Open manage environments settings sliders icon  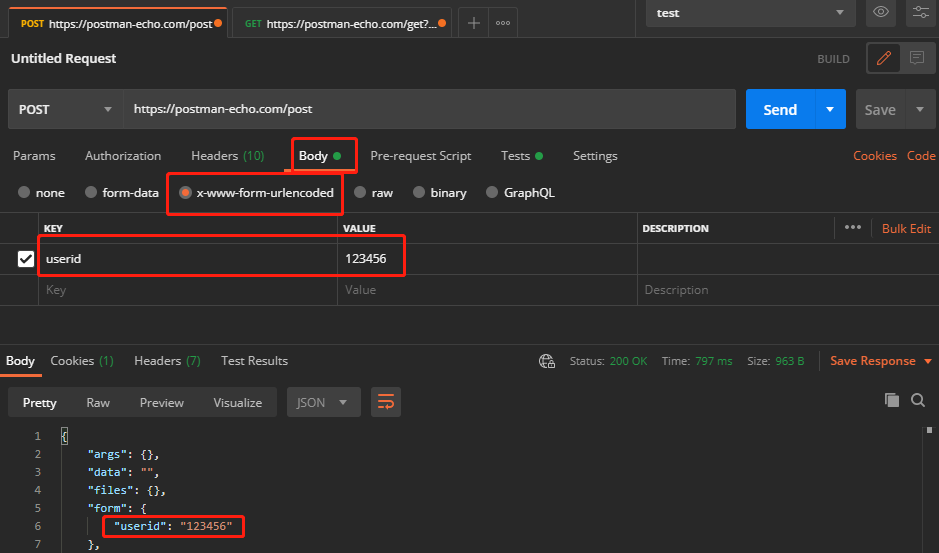921,12
